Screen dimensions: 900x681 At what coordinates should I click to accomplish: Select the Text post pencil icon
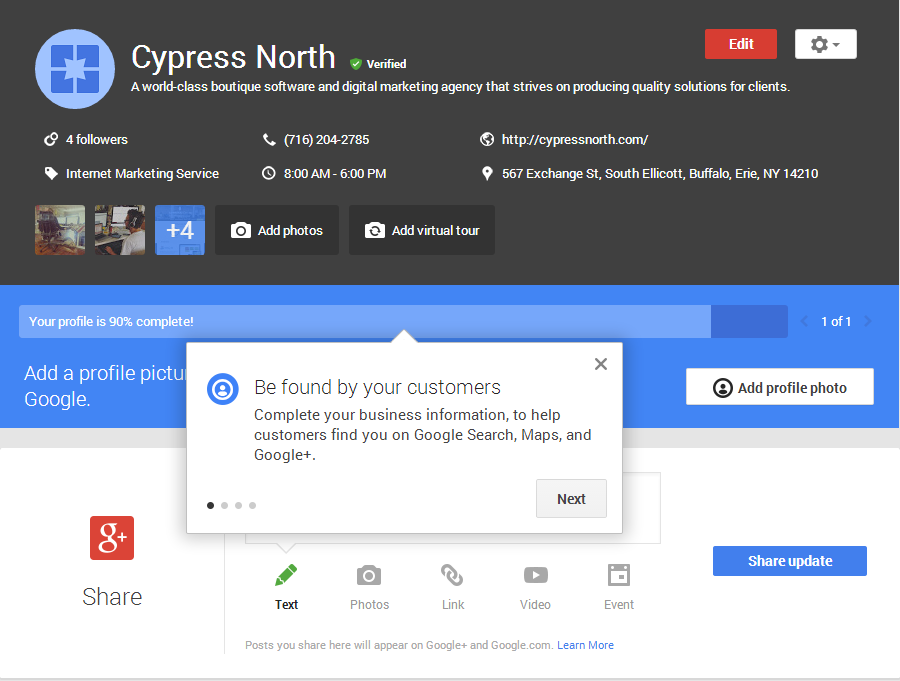point(286,575)
